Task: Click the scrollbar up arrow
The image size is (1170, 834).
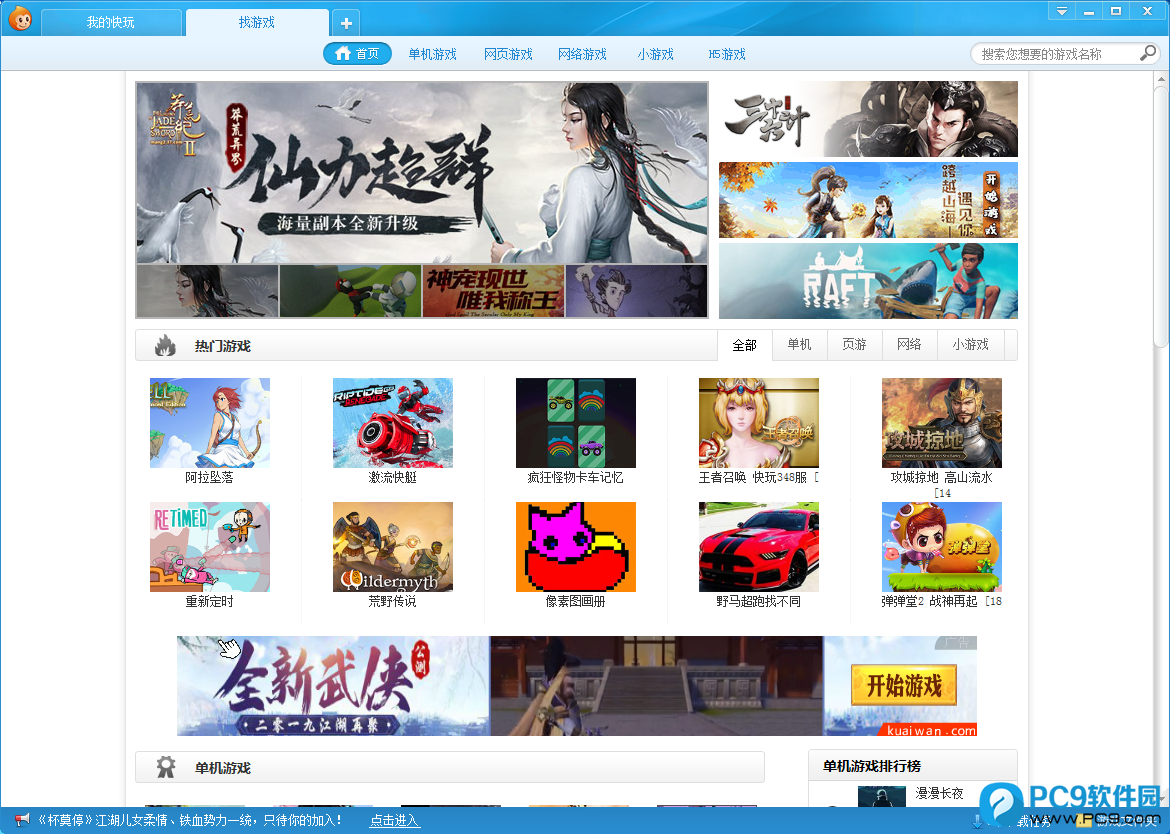Action: 1161,78
